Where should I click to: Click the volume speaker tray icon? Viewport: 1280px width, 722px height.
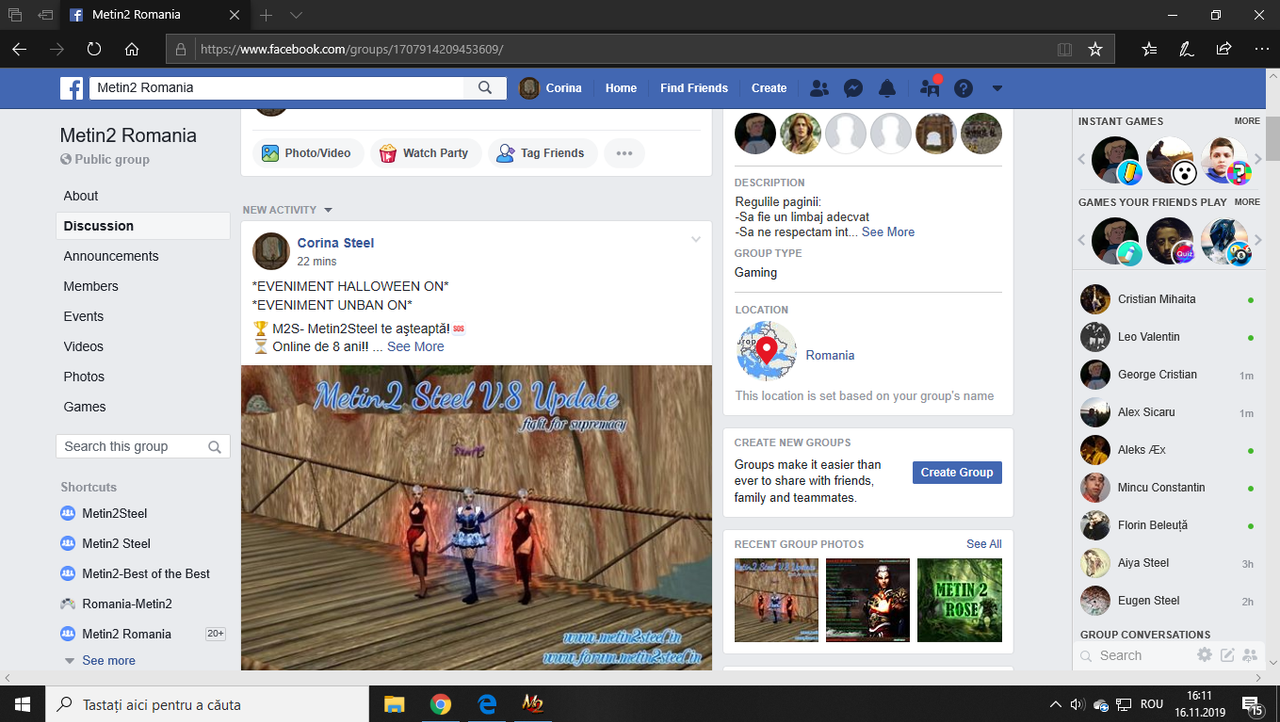pos(1078,704)
